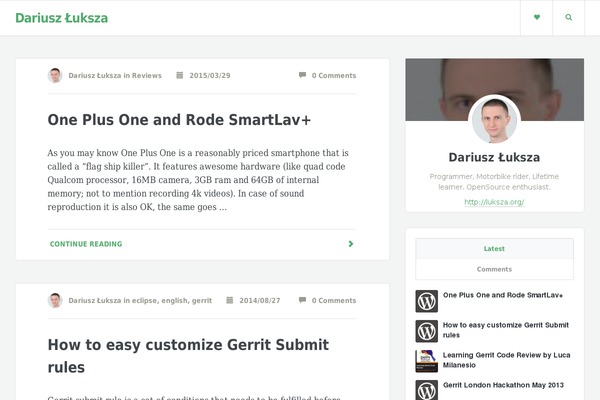
Task: Click author avatar on Gerrit Submit rules post
Action: pos(55,300)
